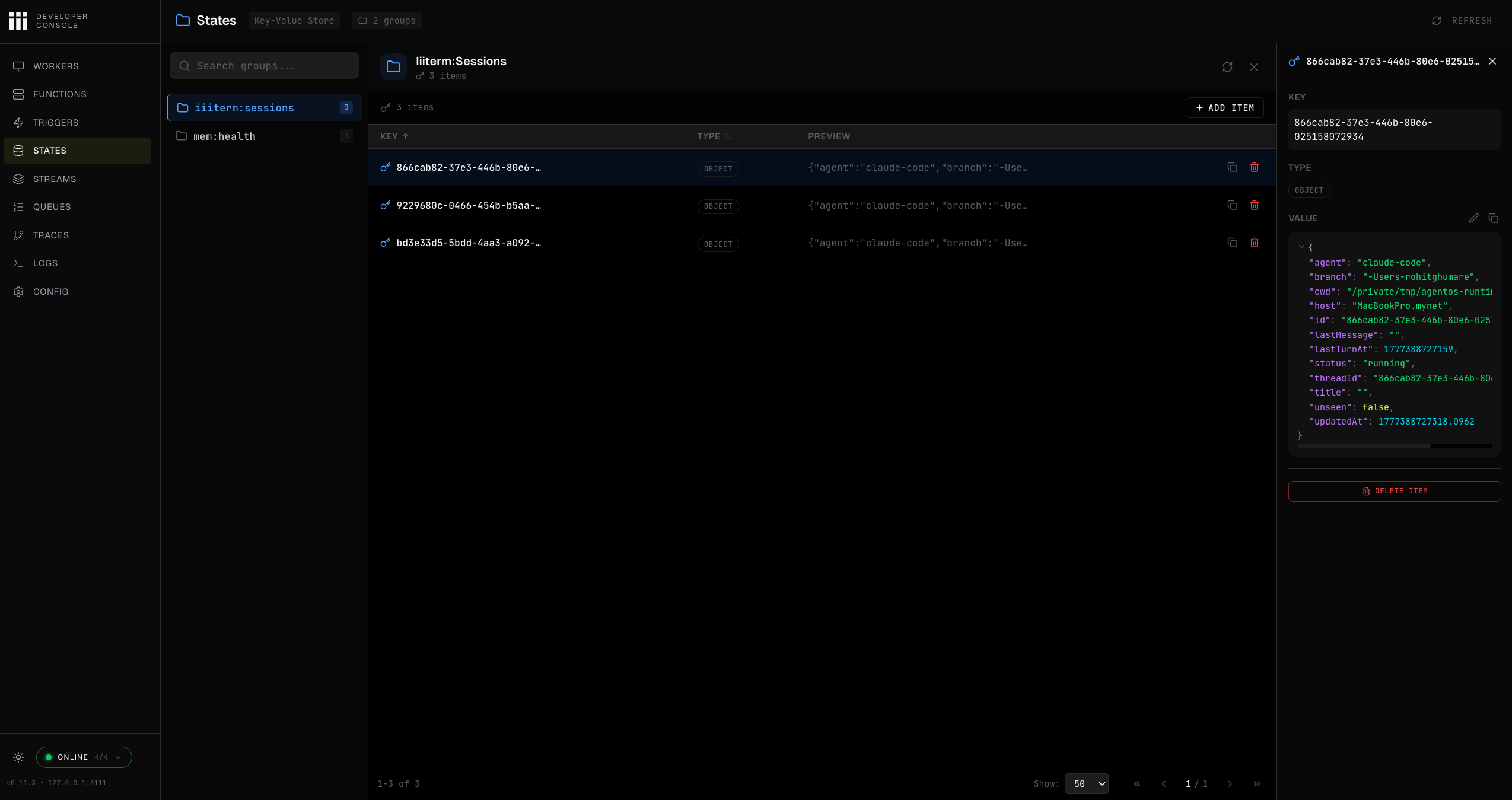Click the 866cab82 row preview text
This screenshot has width=1512, height=800.
918,168
